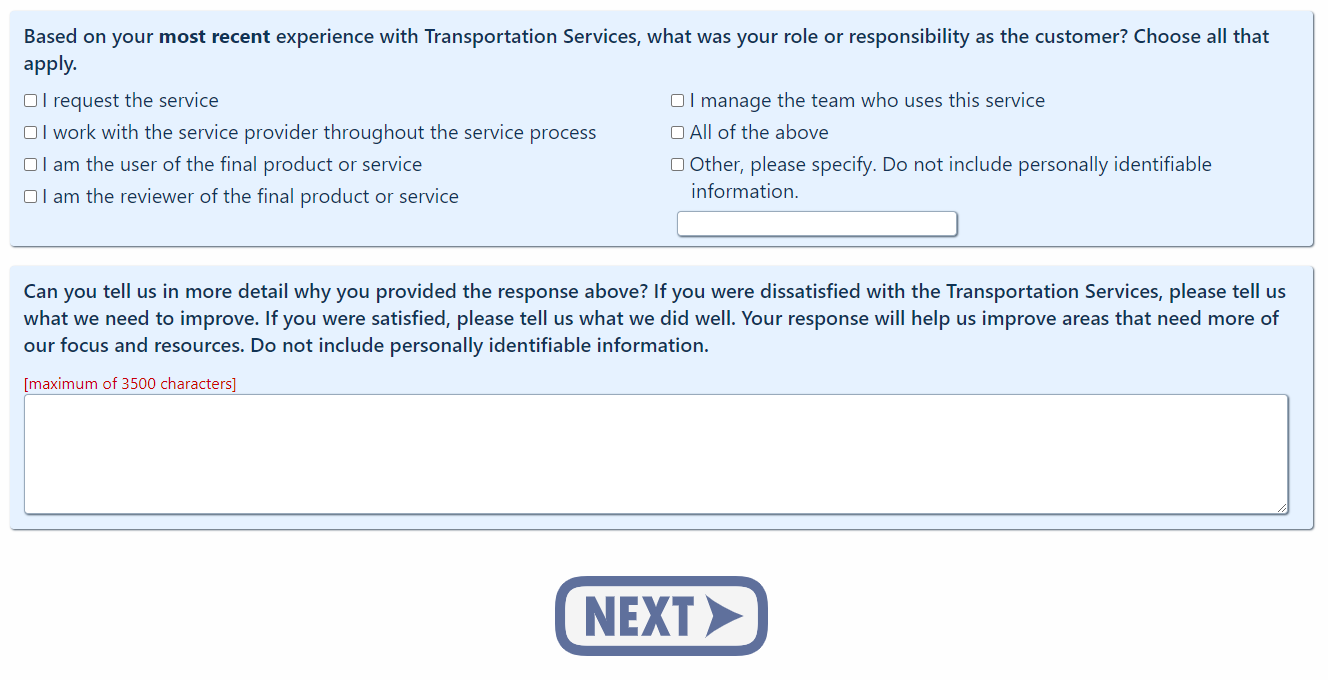The image size is (1328, 680).
Task: Click the text area resize handle
Action: point(1282,508)
